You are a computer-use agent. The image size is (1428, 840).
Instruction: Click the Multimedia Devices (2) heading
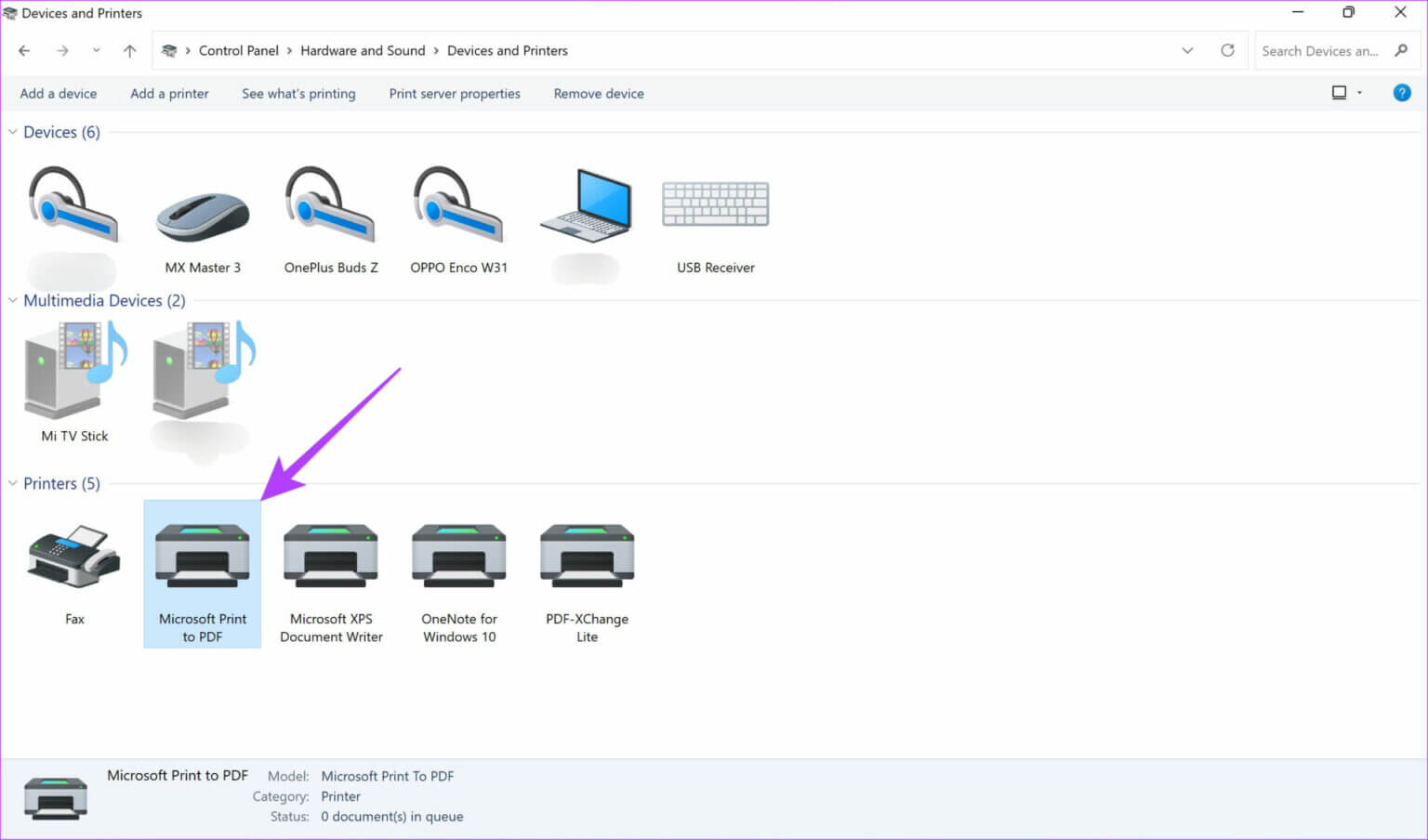click(x=104, y=300)
